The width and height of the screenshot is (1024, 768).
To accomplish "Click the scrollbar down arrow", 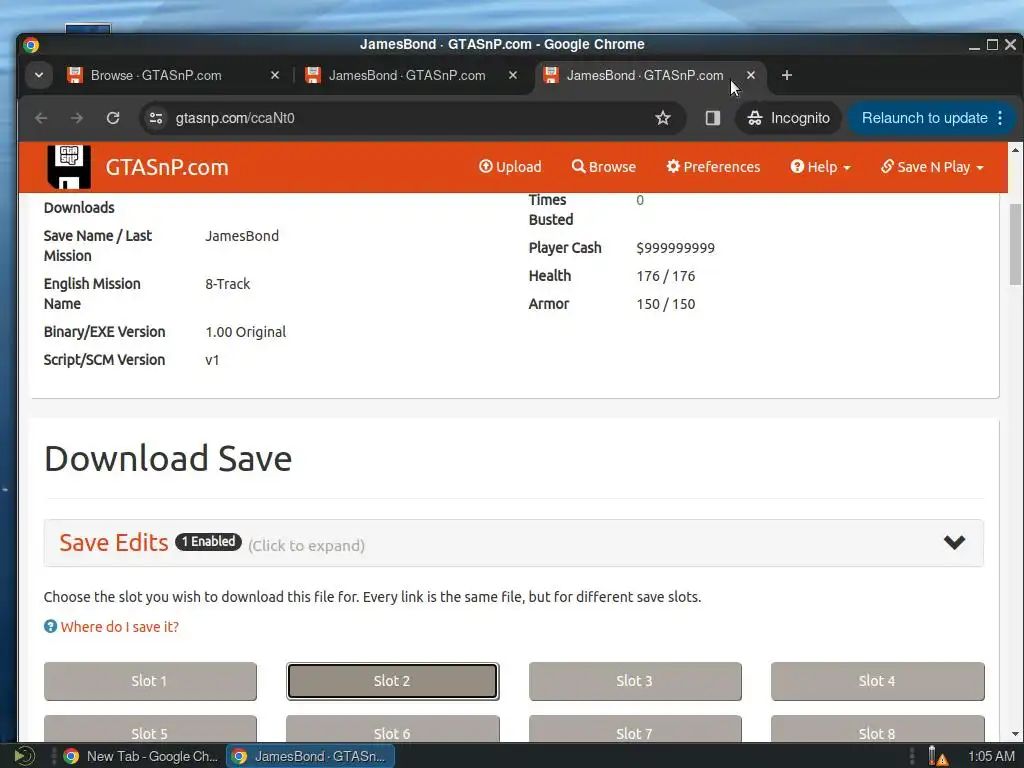I will (1015, 734).
